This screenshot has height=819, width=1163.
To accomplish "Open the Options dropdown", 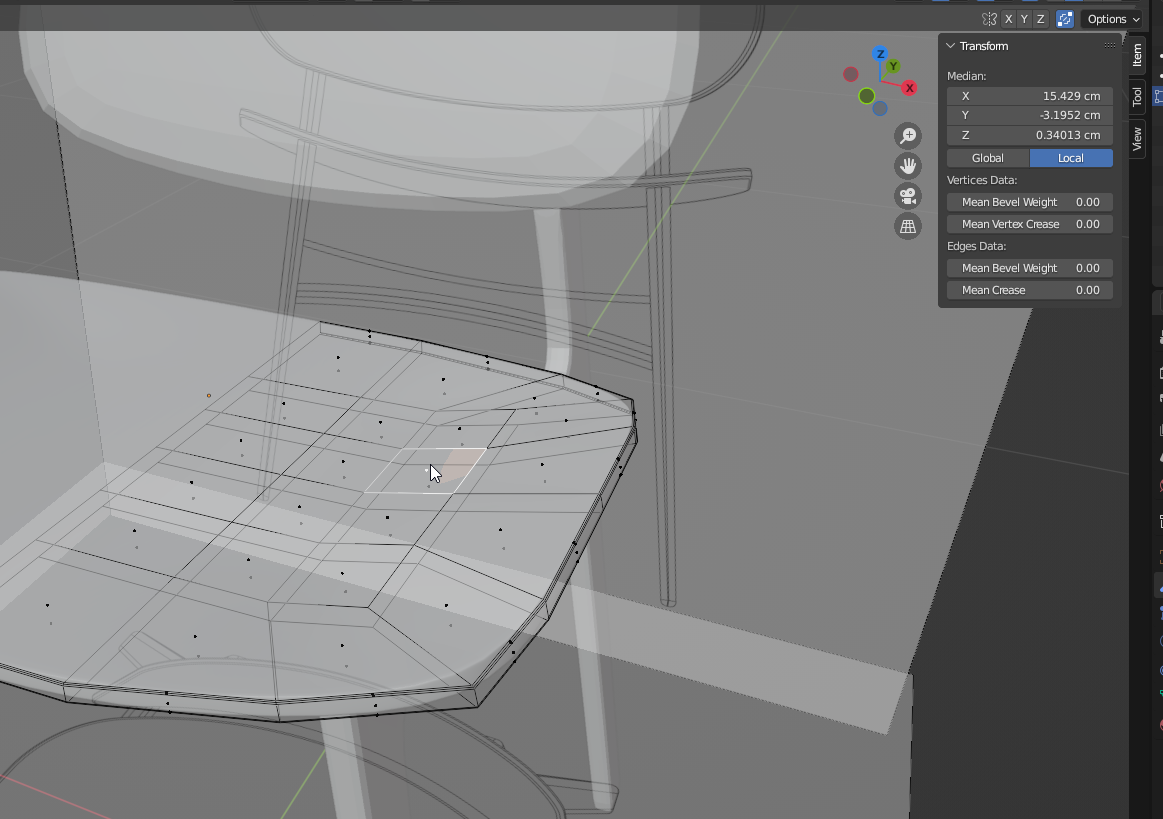I will 1113,19.
